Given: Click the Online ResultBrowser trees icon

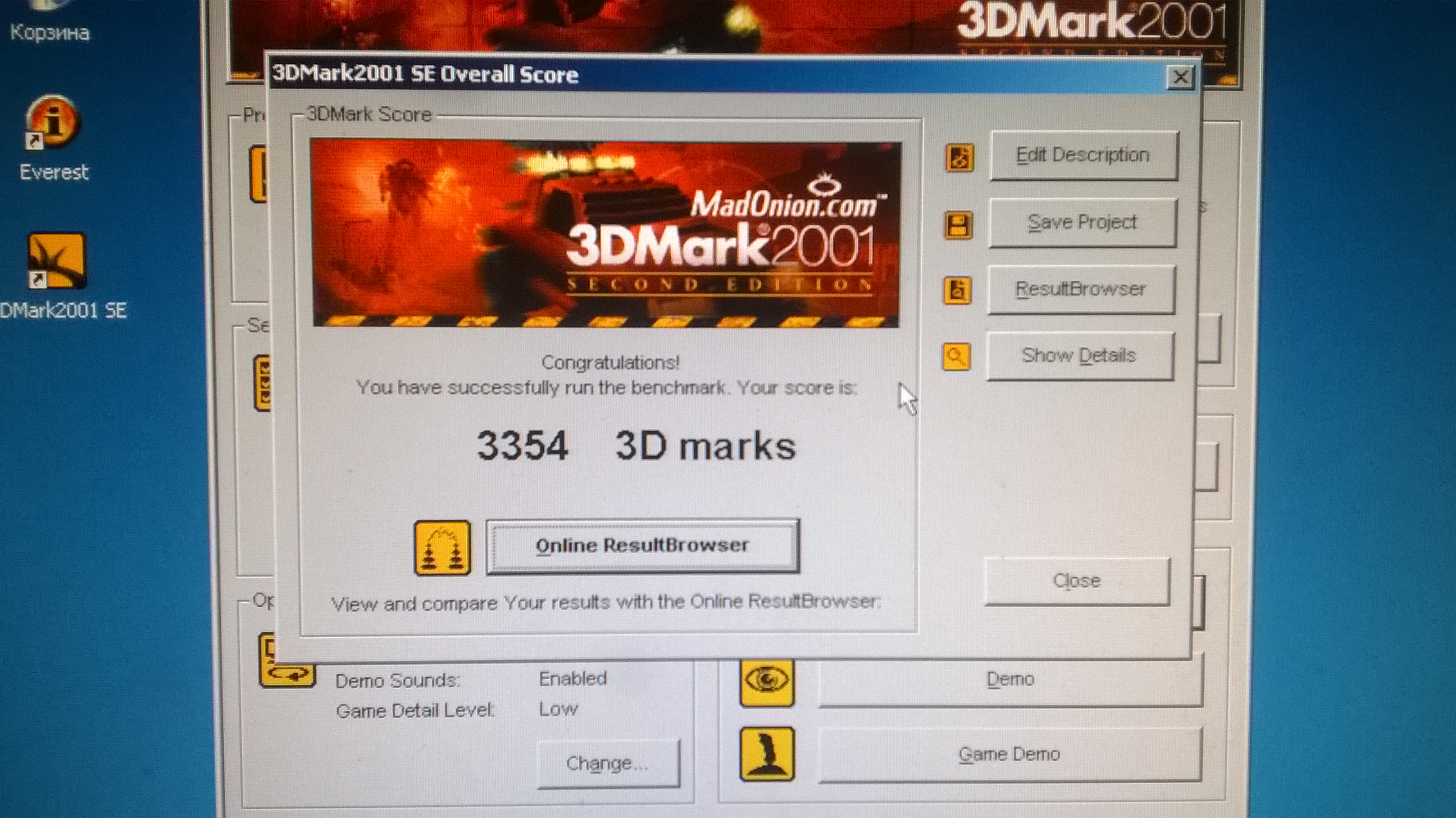Looking at the screenshot, I should click(442, 548).
